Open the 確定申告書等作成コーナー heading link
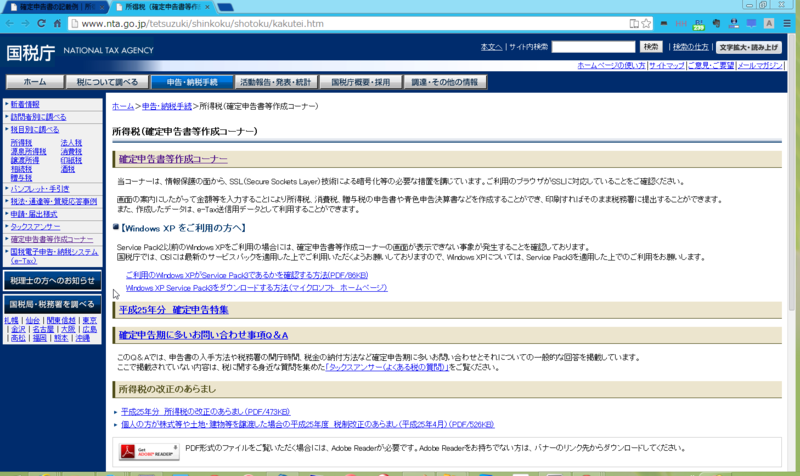The image size is (800, 476). pos(173,159)
